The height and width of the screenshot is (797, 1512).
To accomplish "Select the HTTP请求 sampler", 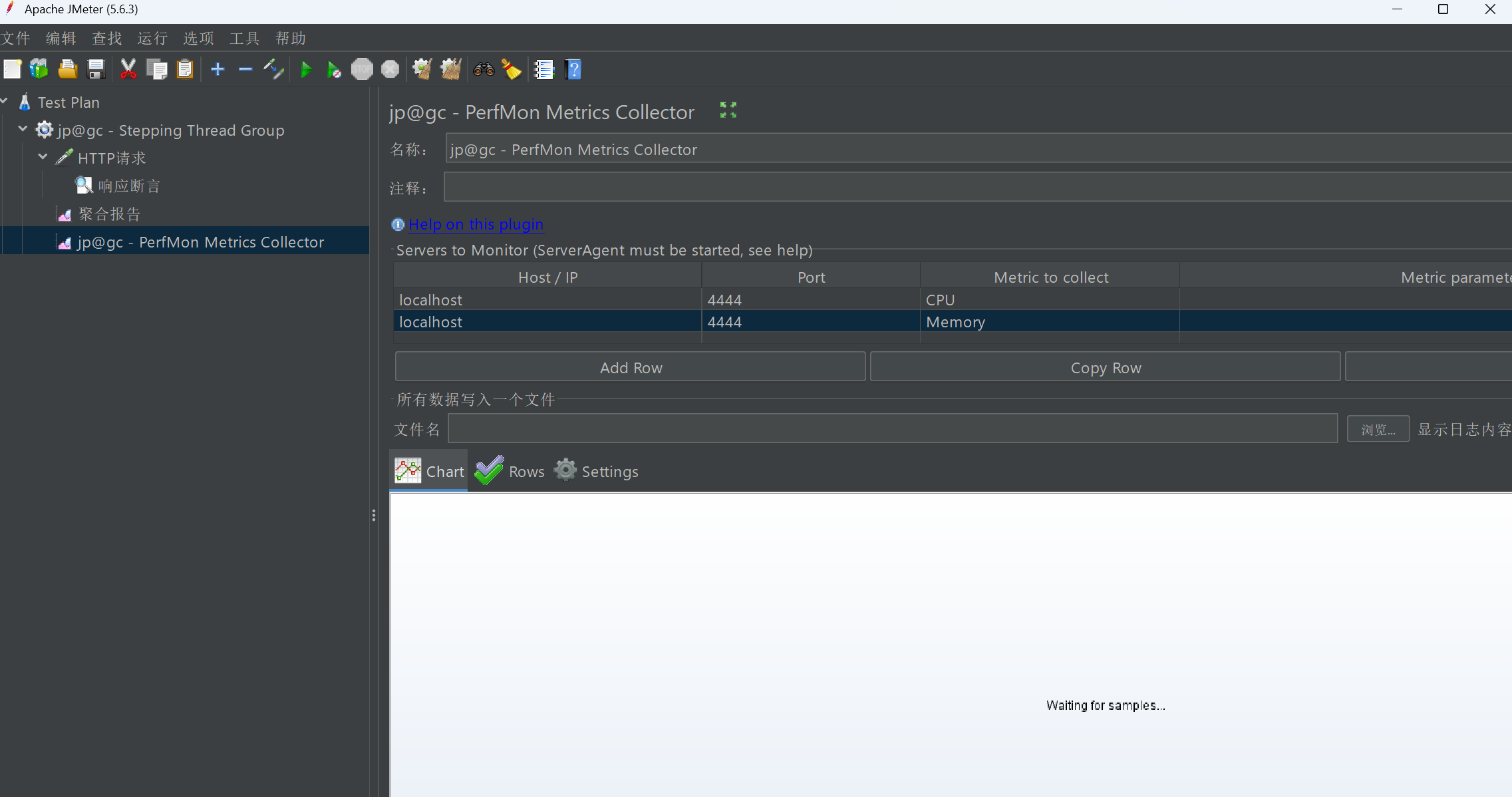I will coord(112,158).
